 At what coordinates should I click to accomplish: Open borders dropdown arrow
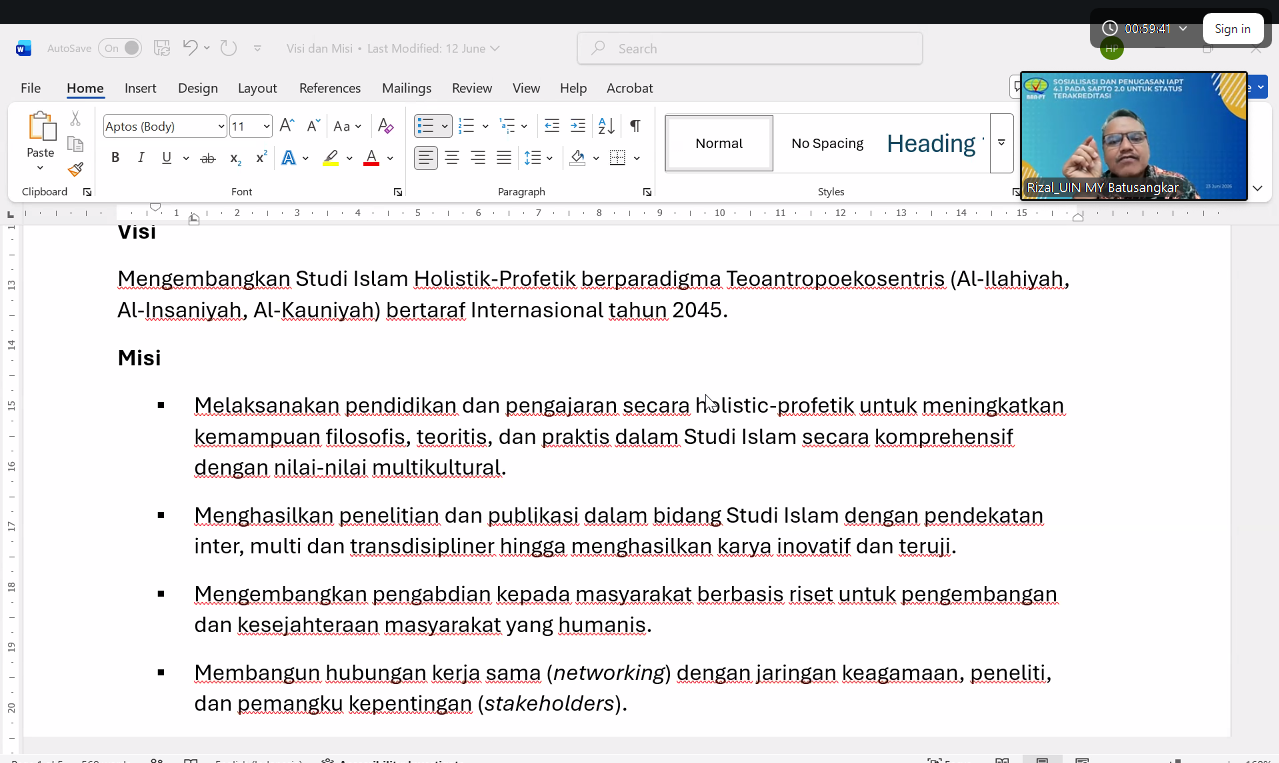point(635,158)
